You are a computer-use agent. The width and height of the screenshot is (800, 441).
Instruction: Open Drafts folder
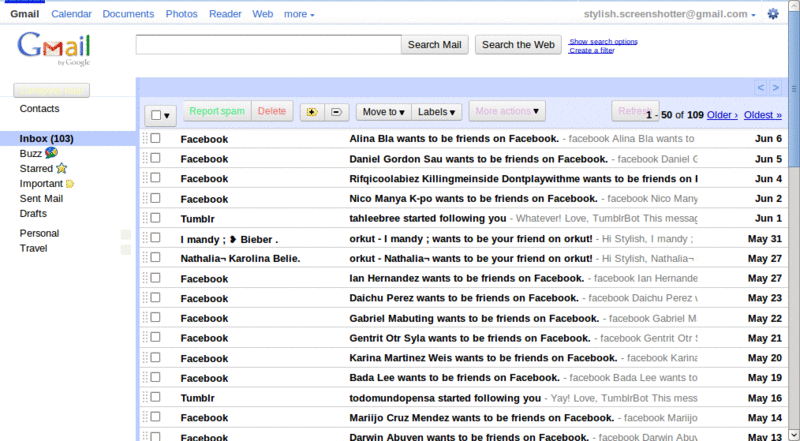(x=33, y=213)
